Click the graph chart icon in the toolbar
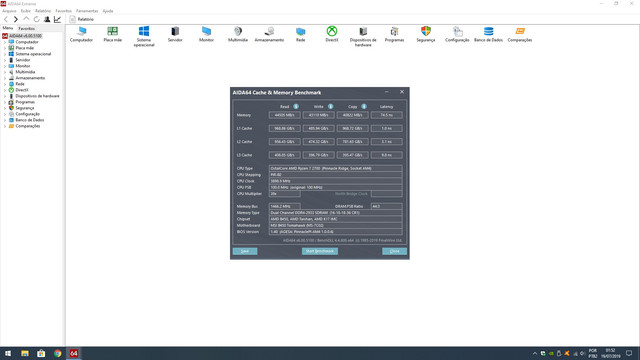The height and width of the screenshot is (360, 640). click(58, 19)
